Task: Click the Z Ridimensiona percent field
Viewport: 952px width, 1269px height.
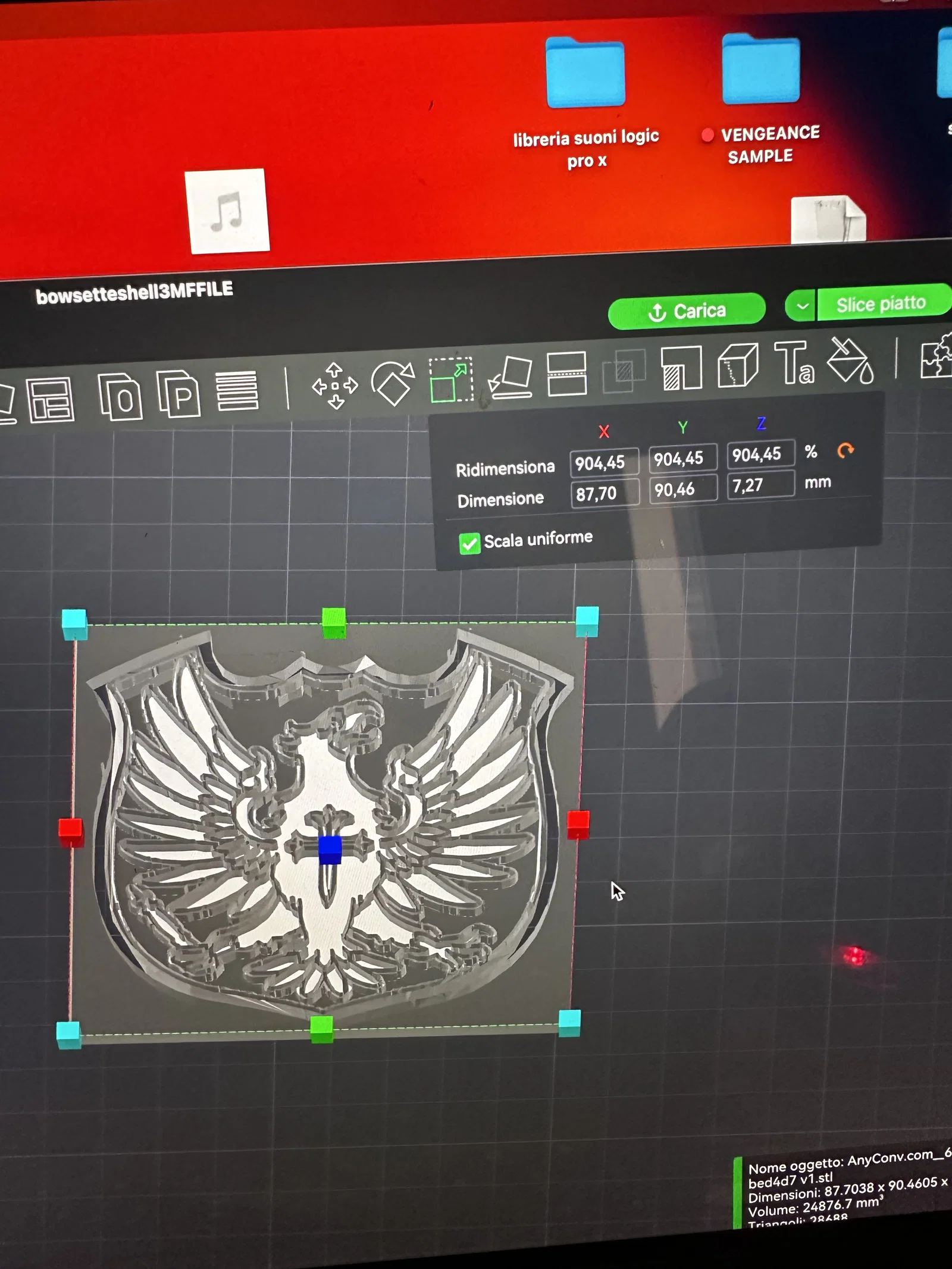Action: tap(760, 455)
